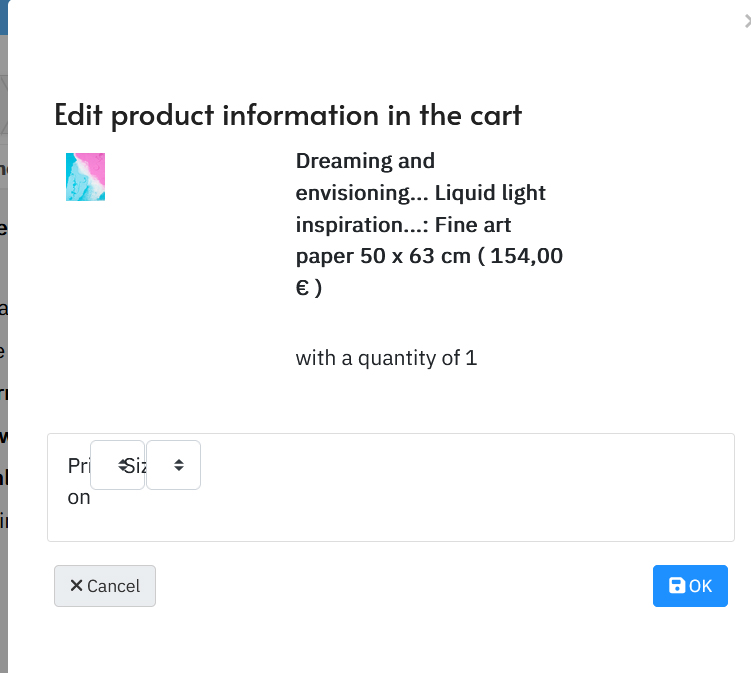This screenshot has height=673, width=751.
Task: Open the Size dropdown
Action: pyautogui.click(x=173, y=465)
